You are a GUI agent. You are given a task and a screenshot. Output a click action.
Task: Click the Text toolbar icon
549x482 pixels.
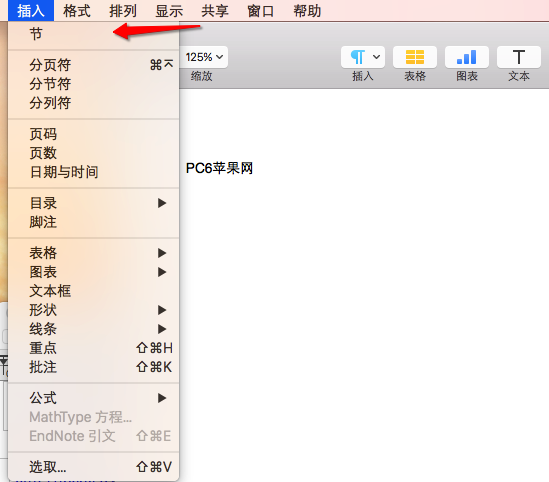(519, 57)
